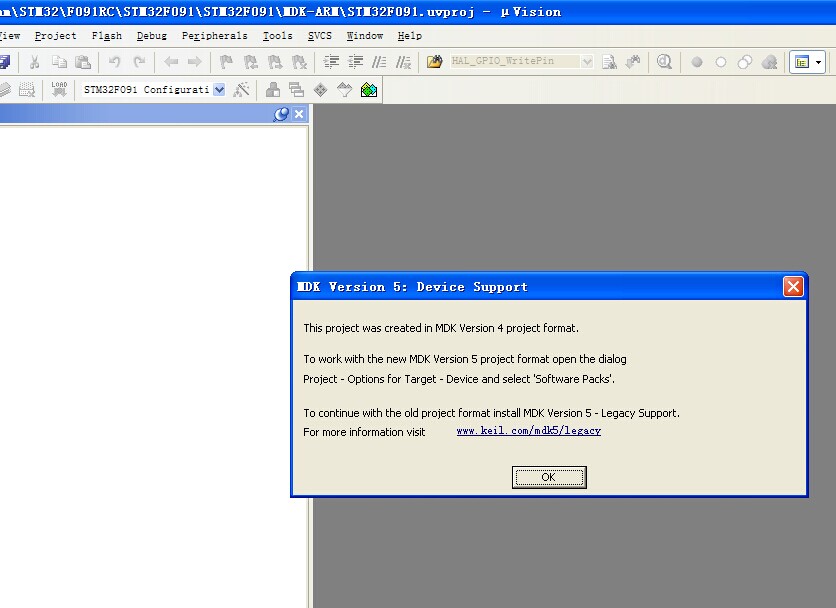This screenshot has width=836, height=608.
Task: Click the Manage Multi-Project windows icon
Action: tap(296, 90)
